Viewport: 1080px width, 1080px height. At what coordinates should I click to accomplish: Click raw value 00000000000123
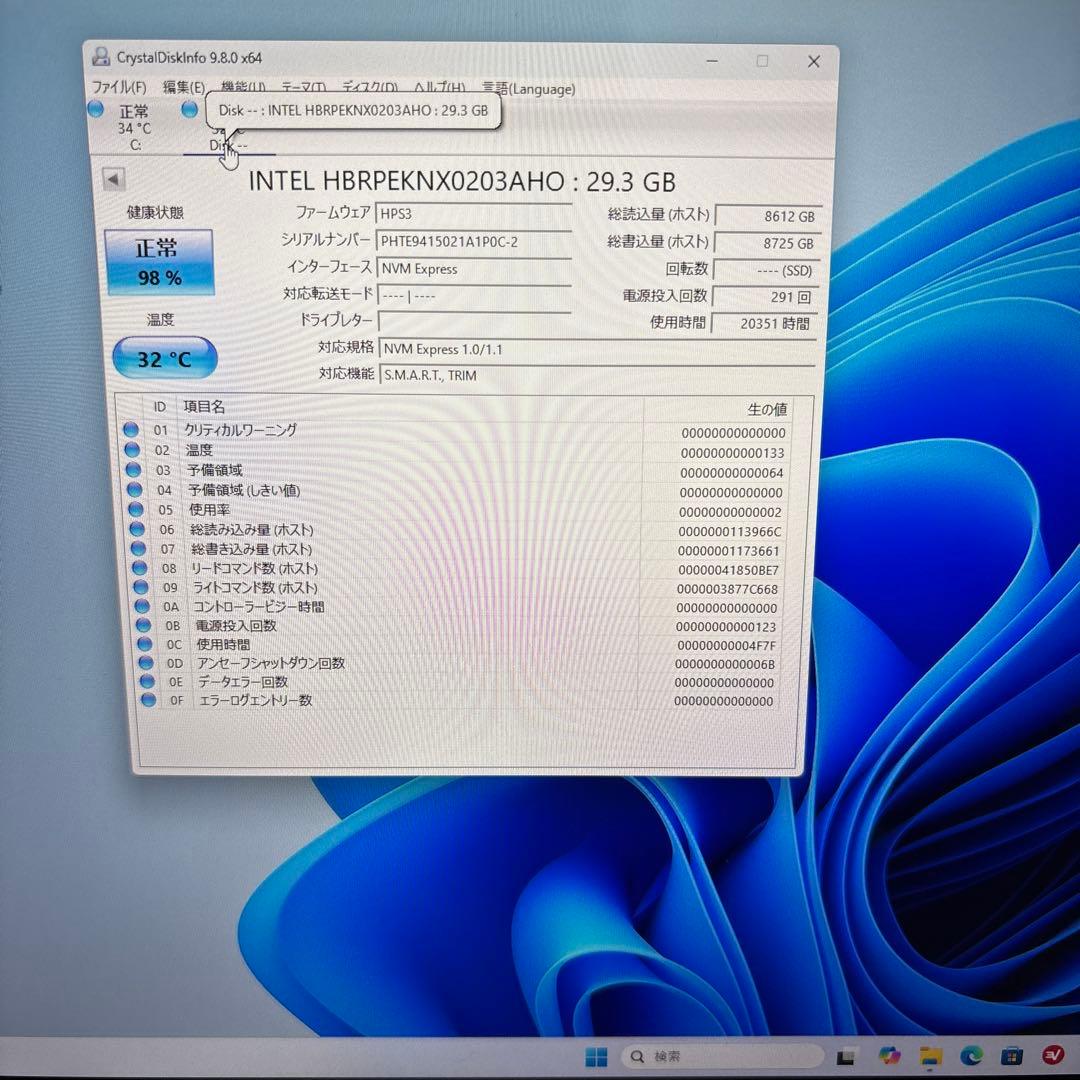click(726, 627)
